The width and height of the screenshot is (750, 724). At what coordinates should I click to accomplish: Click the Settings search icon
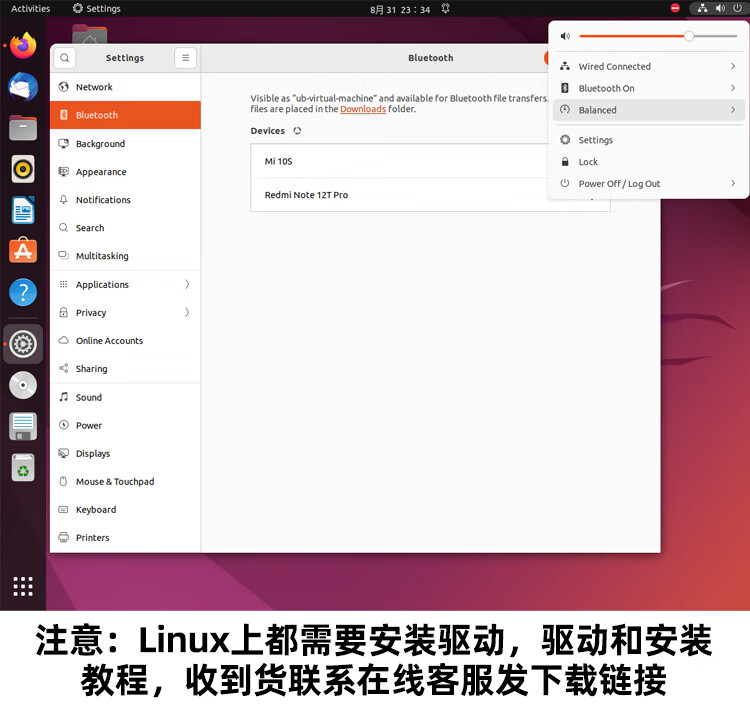point(65,58)
